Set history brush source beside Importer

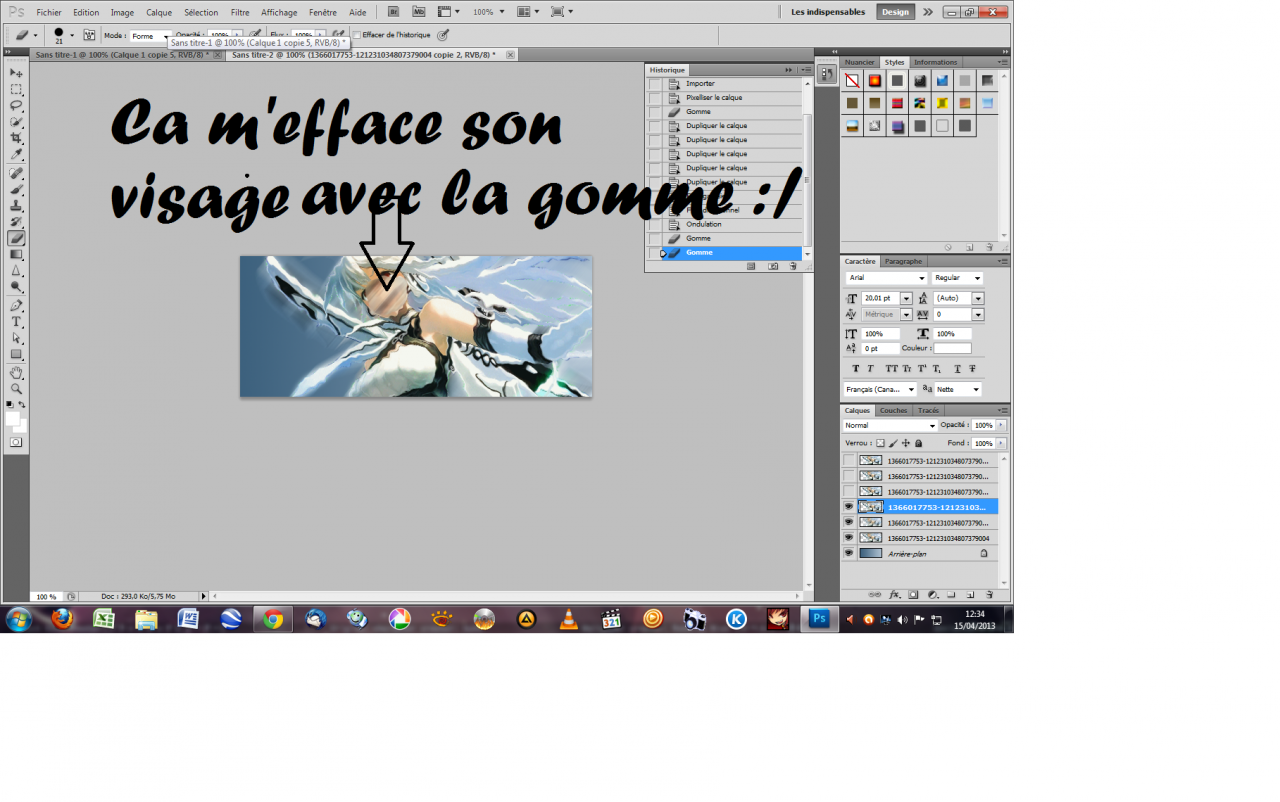coord(655,84)
